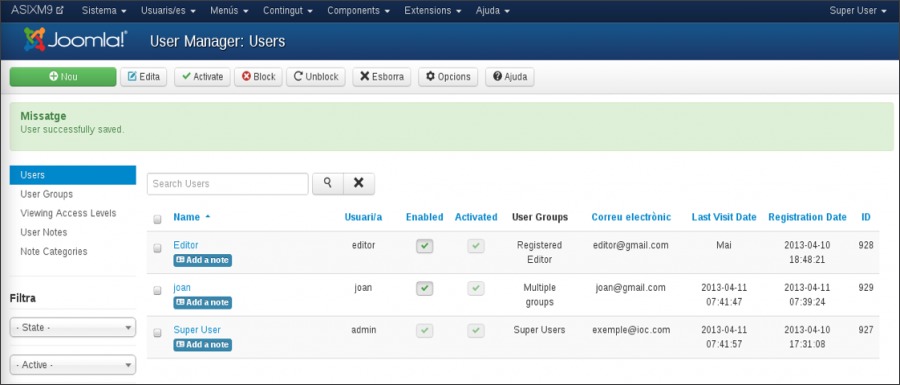
Task: Open the Super User name link
Action: pos(197,330)
